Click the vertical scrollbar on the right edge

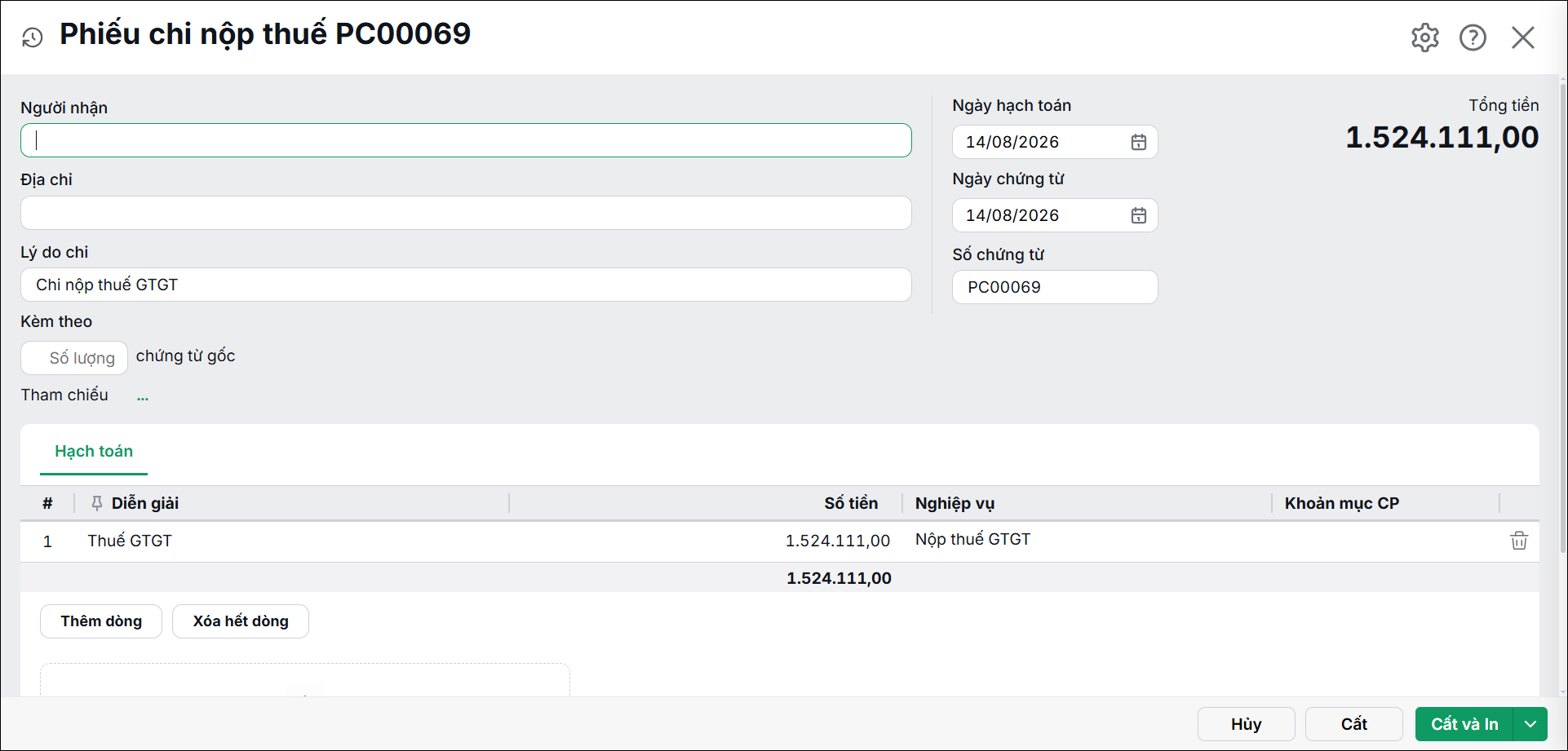tap(1563, 318)
